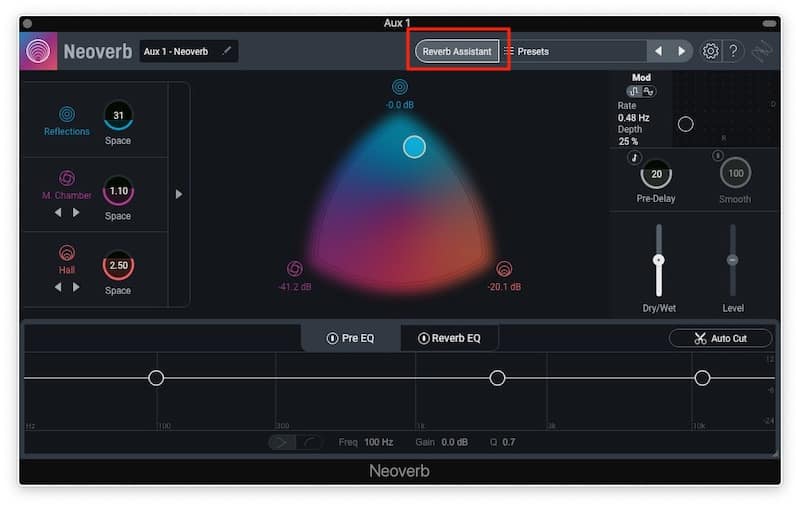Select the high EQ node near 10 kHz
800x507 pixels.
(x=702, y=378)
